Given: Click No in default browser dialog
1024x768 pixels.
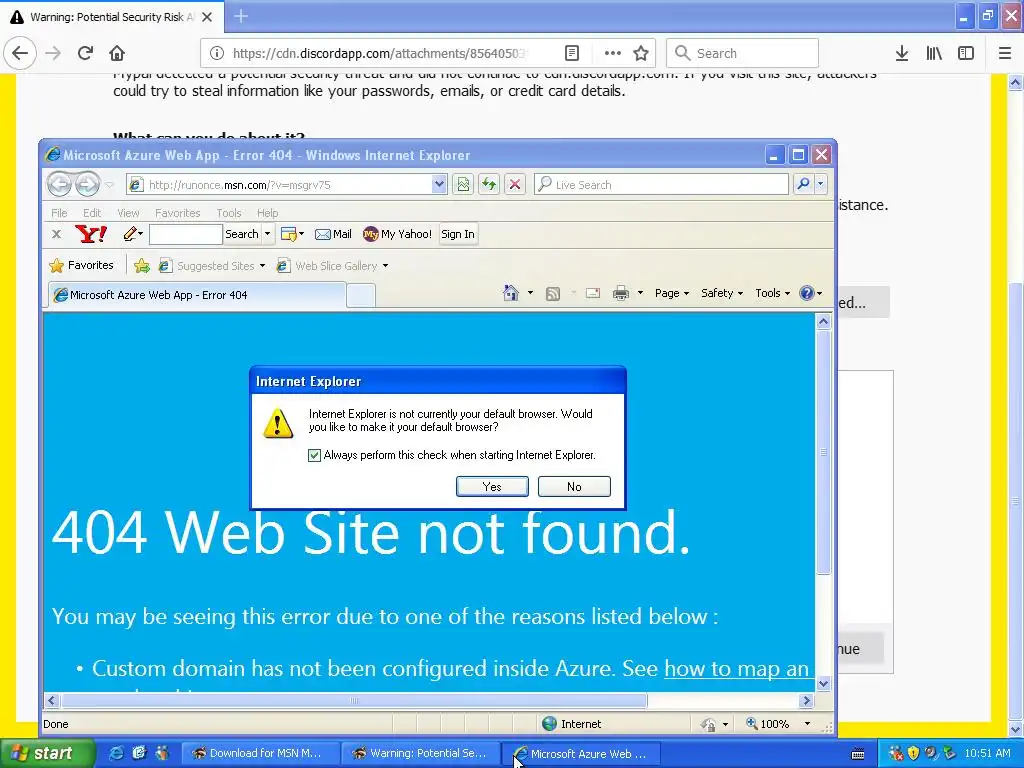Looking at the screenshot, I should tap(574, 487).
